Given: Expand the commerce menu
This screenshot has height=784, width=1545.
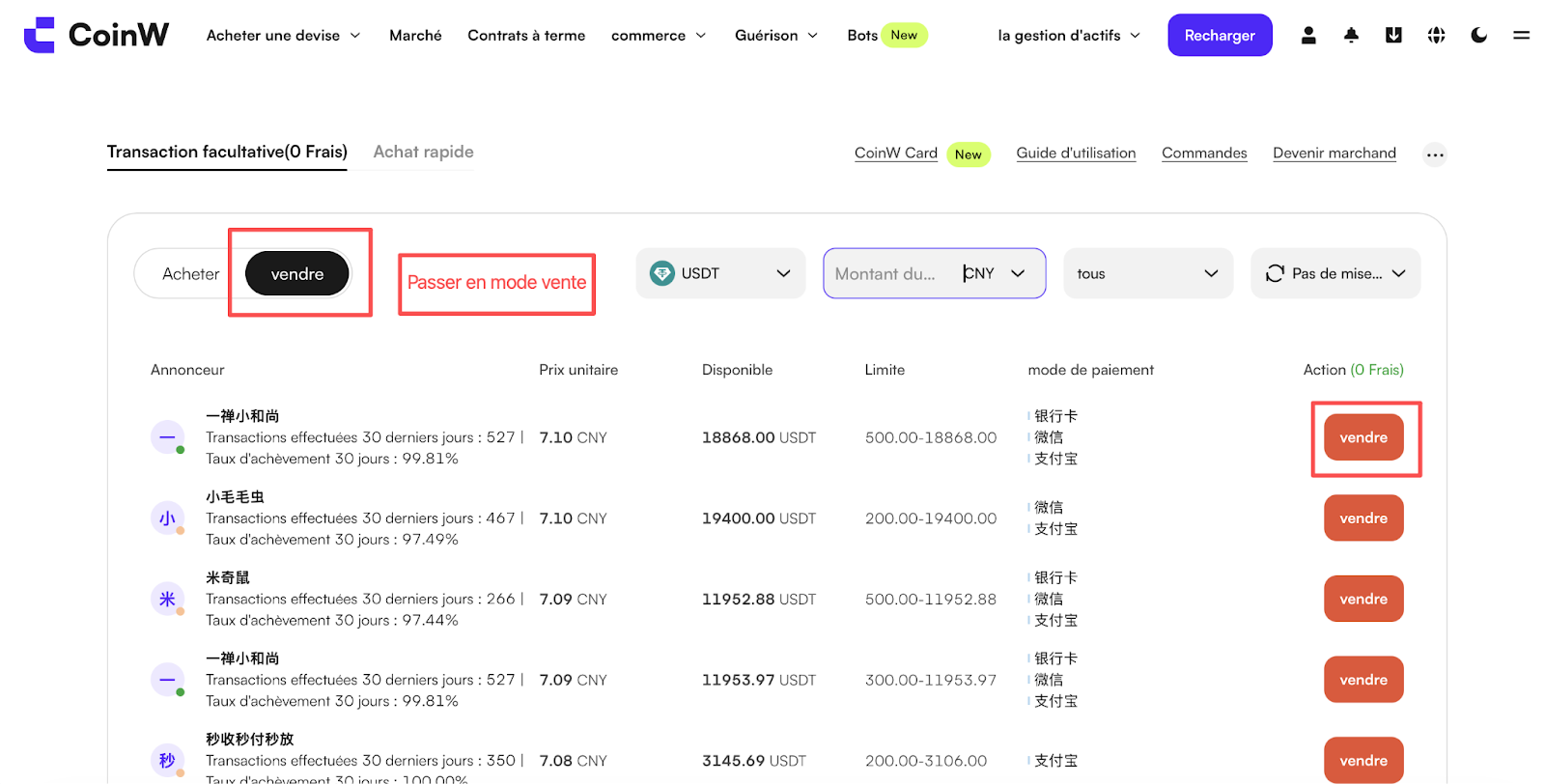Looking at the screenshot, I should click(x=659, y=35).
